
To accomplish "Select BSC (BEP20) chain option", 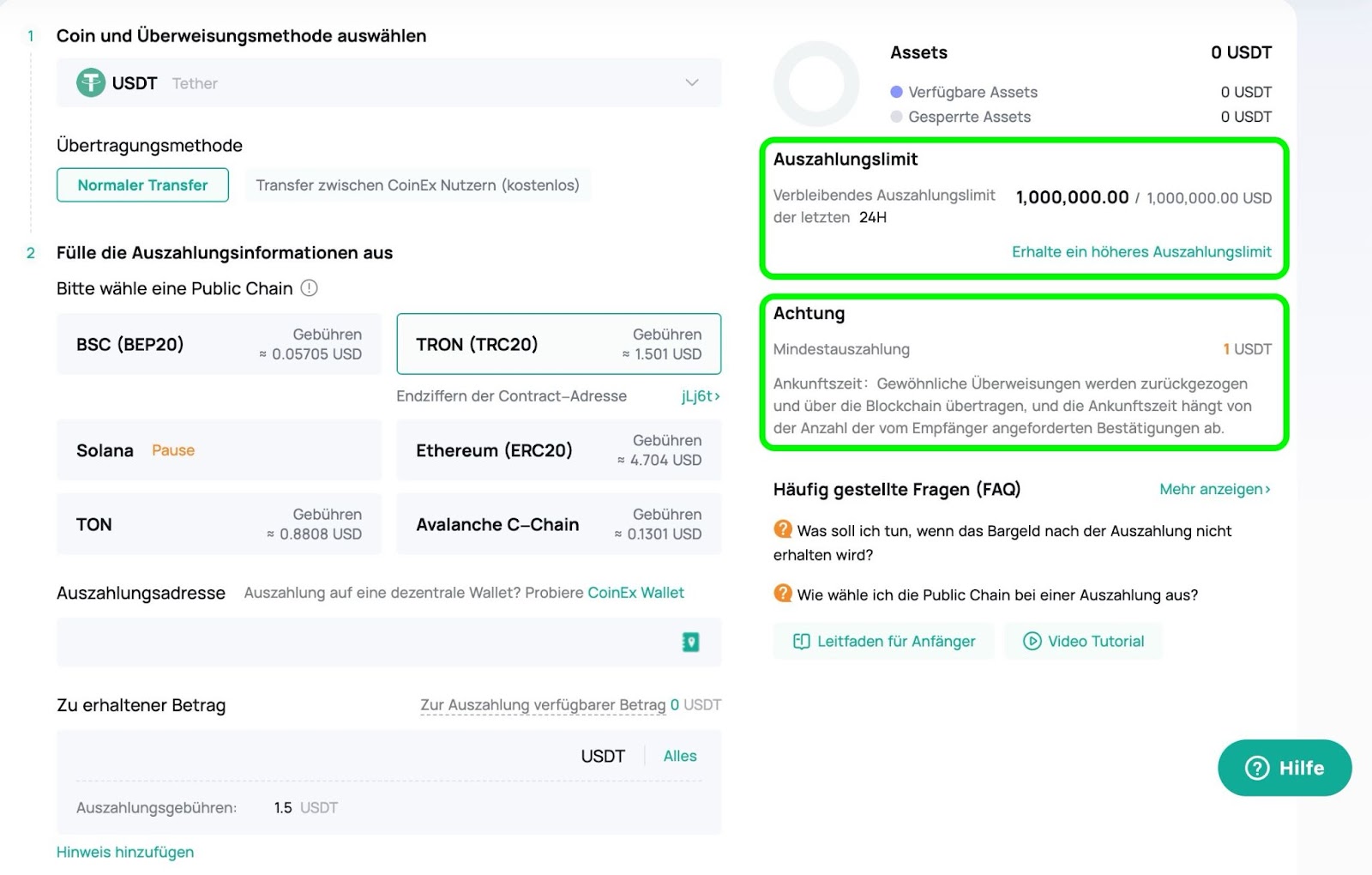I will (219, 344).
